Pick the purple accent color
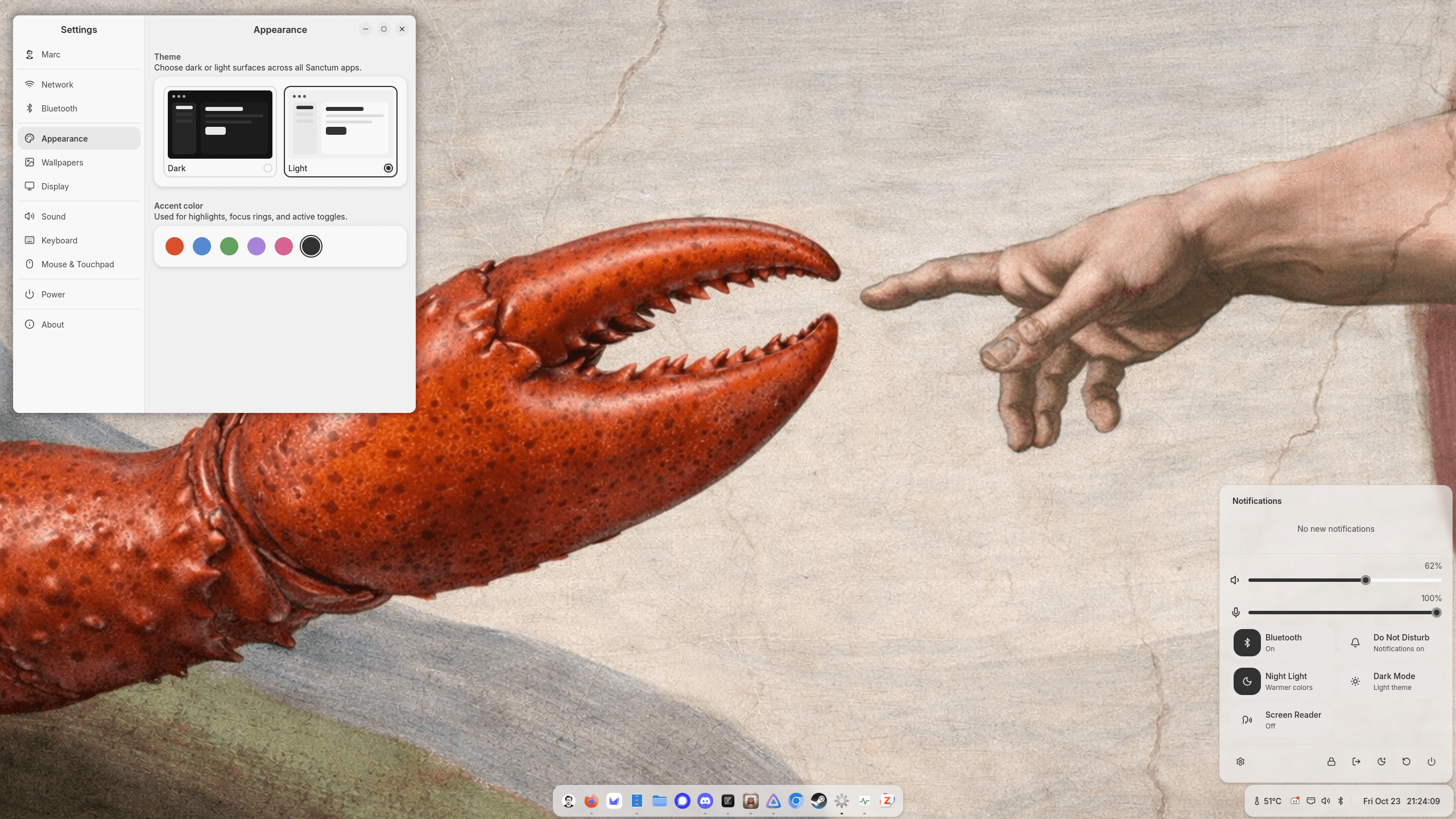 tap(257, 246)
